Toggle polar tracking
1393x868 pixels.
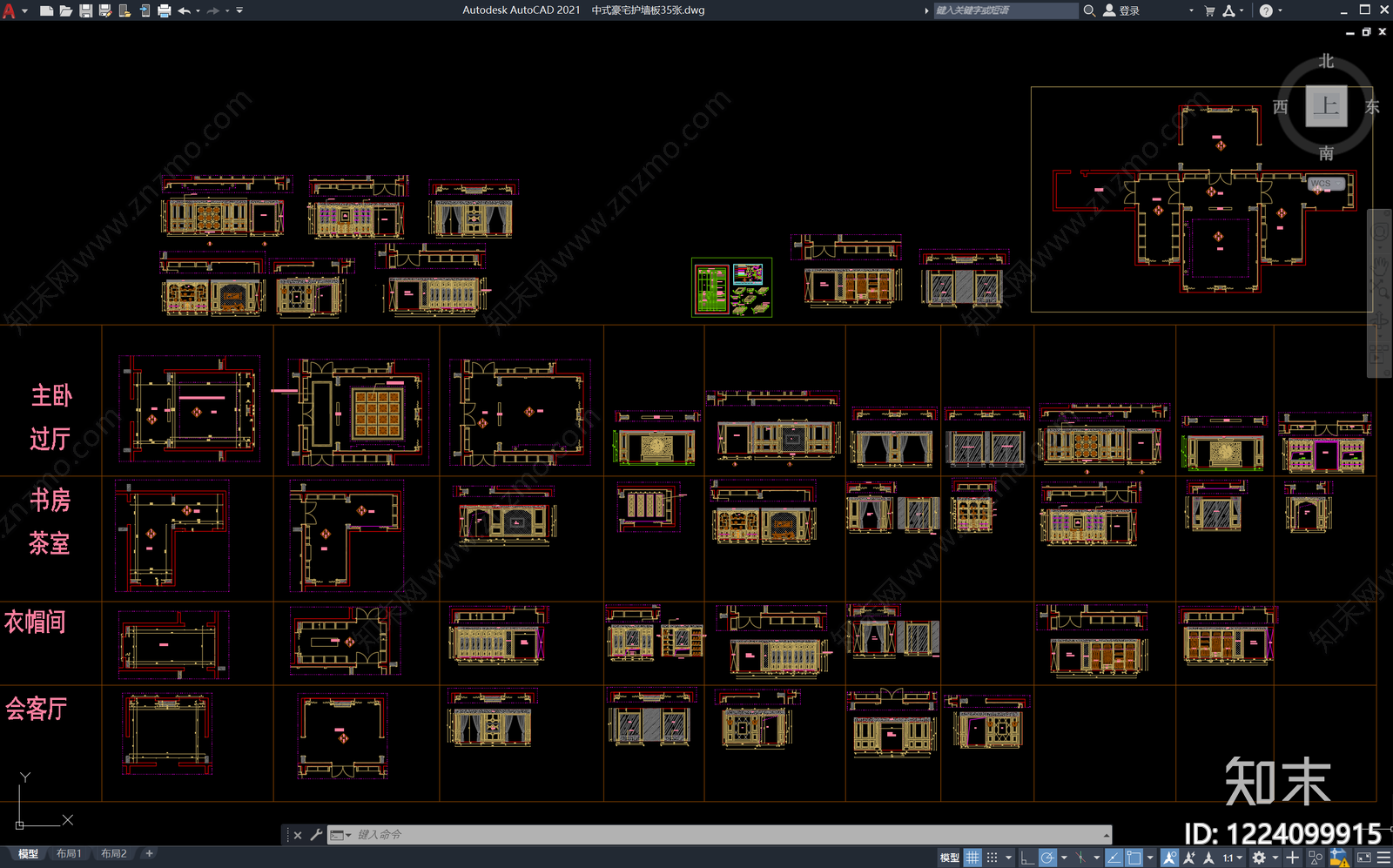(x=1047, y=858)
